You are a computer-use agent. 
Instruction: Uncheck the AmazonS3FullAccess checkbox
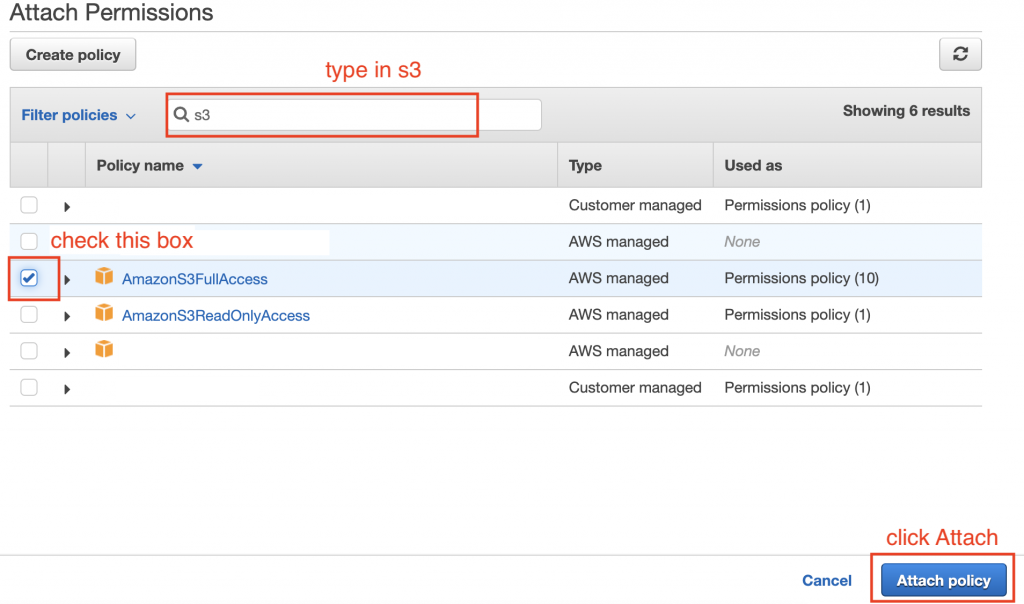[x=29, y=278]
